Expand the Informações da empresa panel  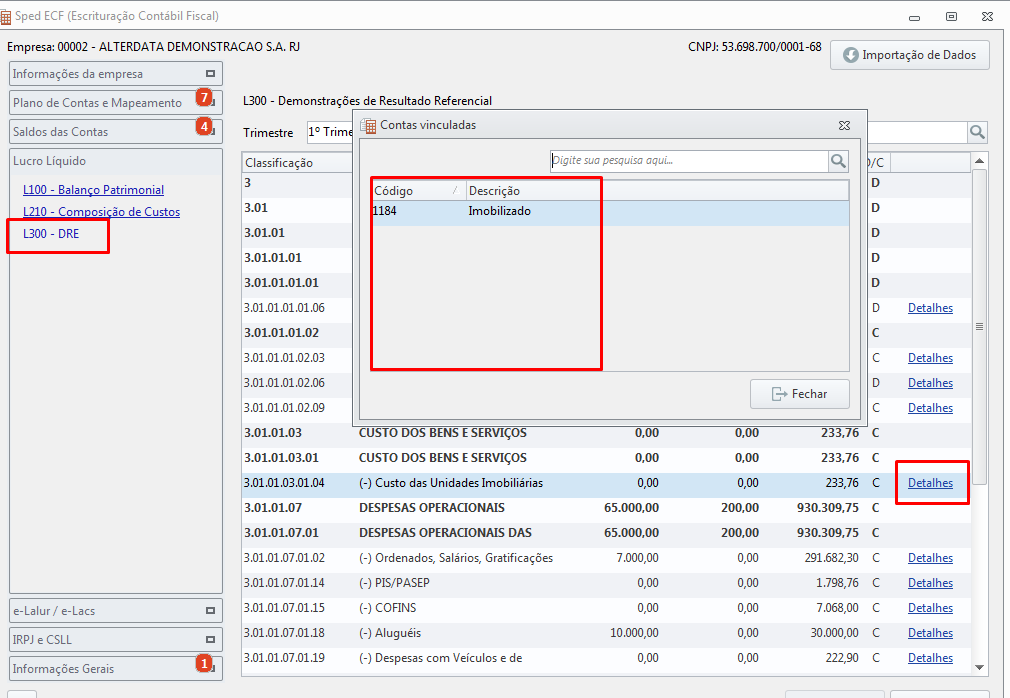(x=210, y=73)
